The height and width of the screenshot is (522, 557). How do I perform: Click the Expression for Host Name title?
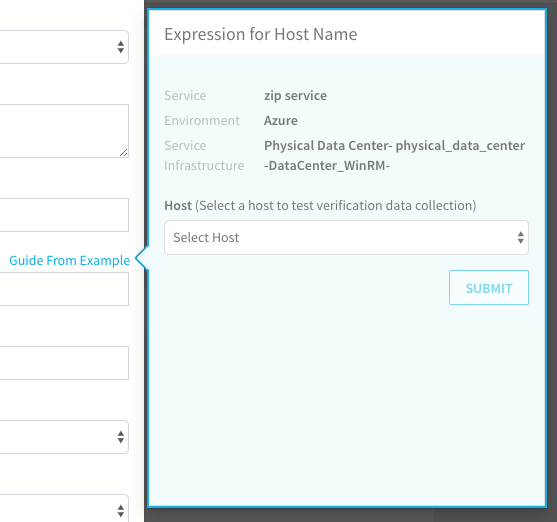coord(261,34)
